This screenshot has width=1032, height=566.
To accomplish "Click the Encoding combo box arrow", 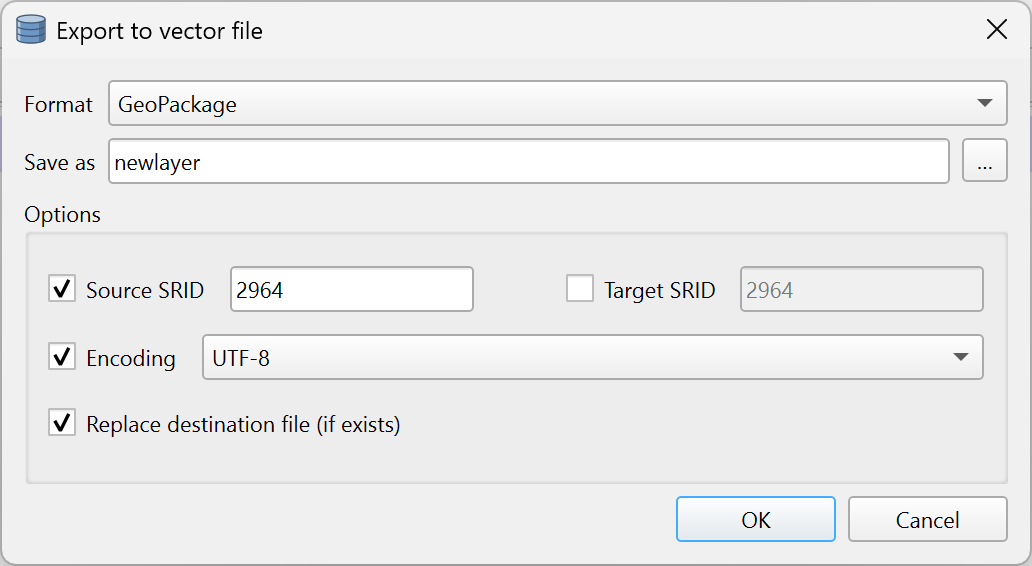I will pos(960,357).
